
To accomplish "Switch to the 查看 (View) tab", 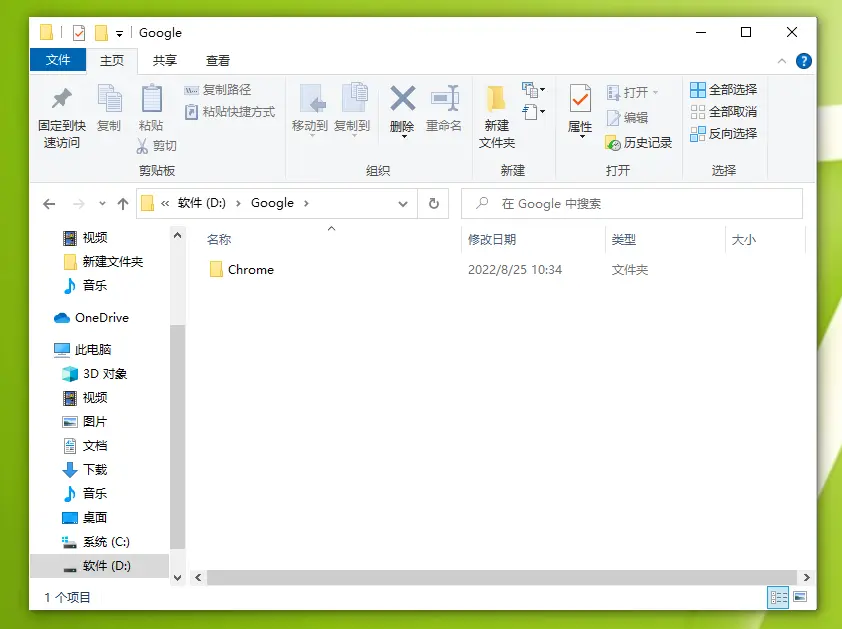I will [x=217, y=60].
